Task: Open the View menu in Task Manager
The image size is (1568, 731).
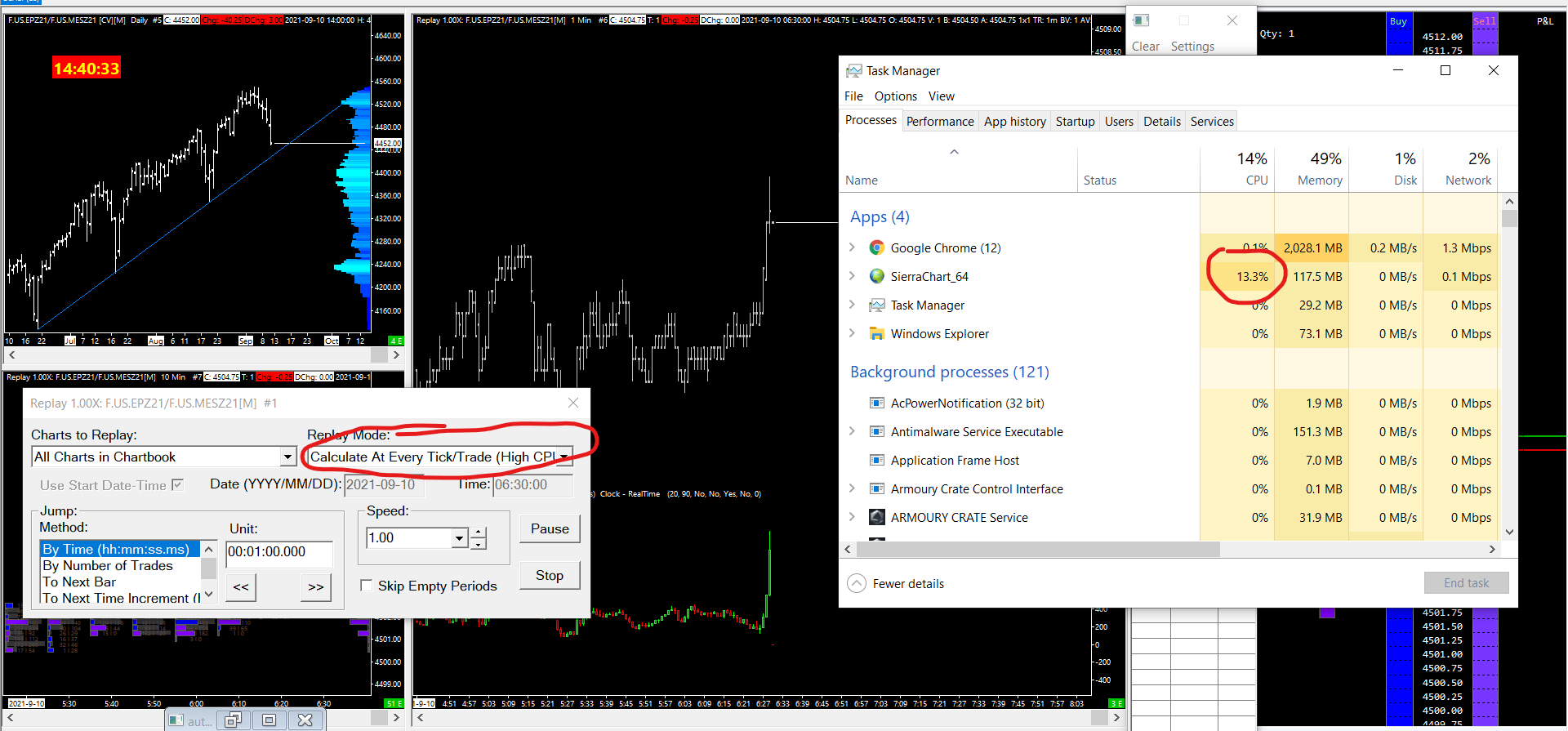Action: (x=942, y=96)
